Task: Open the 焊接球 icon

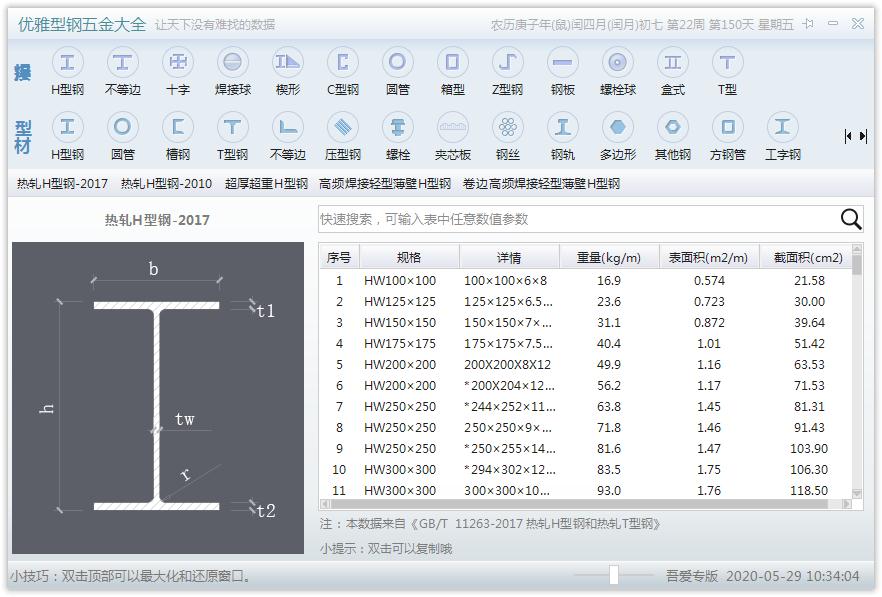Action: click(233, 62)
